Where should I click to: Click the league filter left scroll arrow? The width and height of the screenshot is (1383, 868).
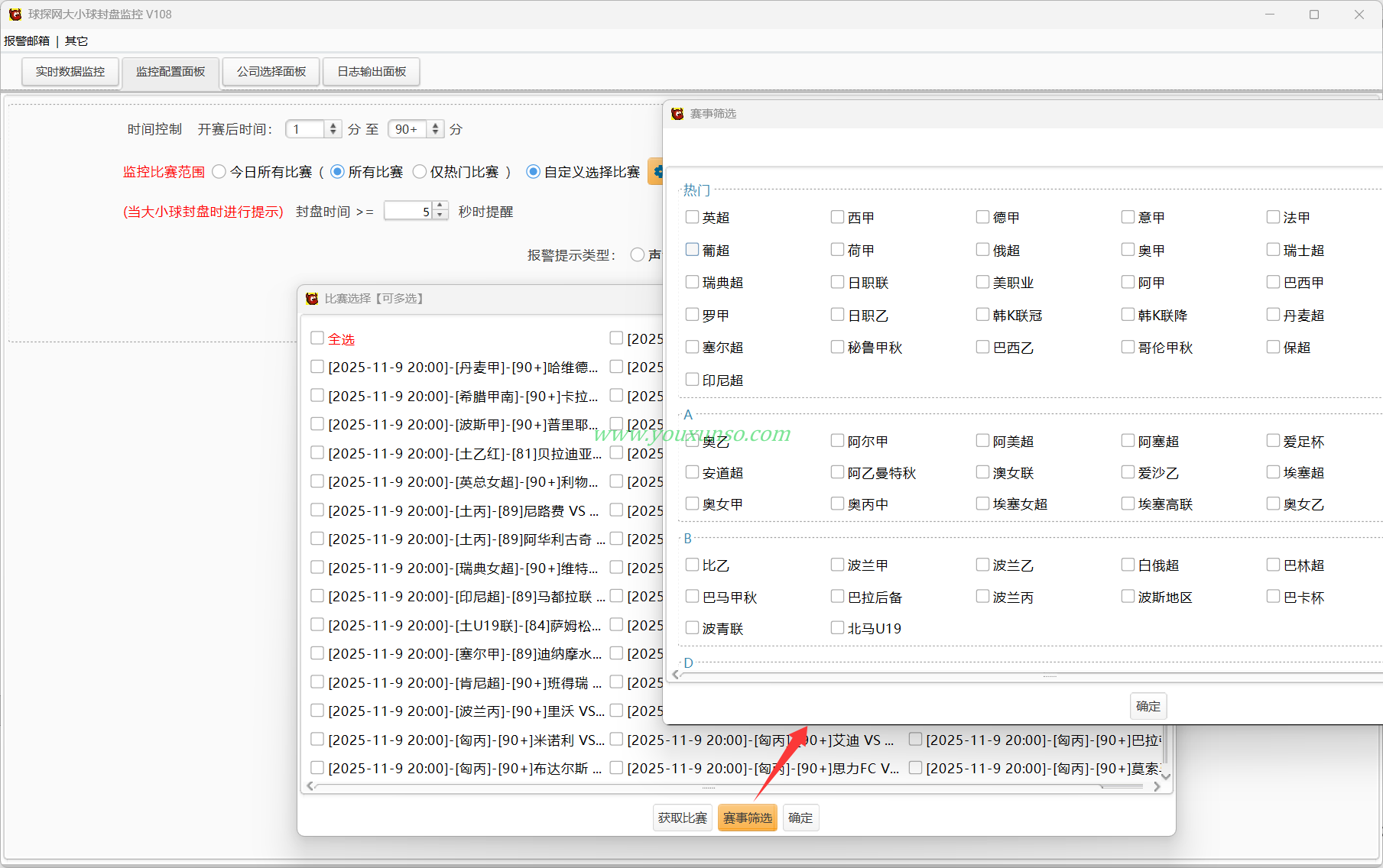(x=675, y=674)
